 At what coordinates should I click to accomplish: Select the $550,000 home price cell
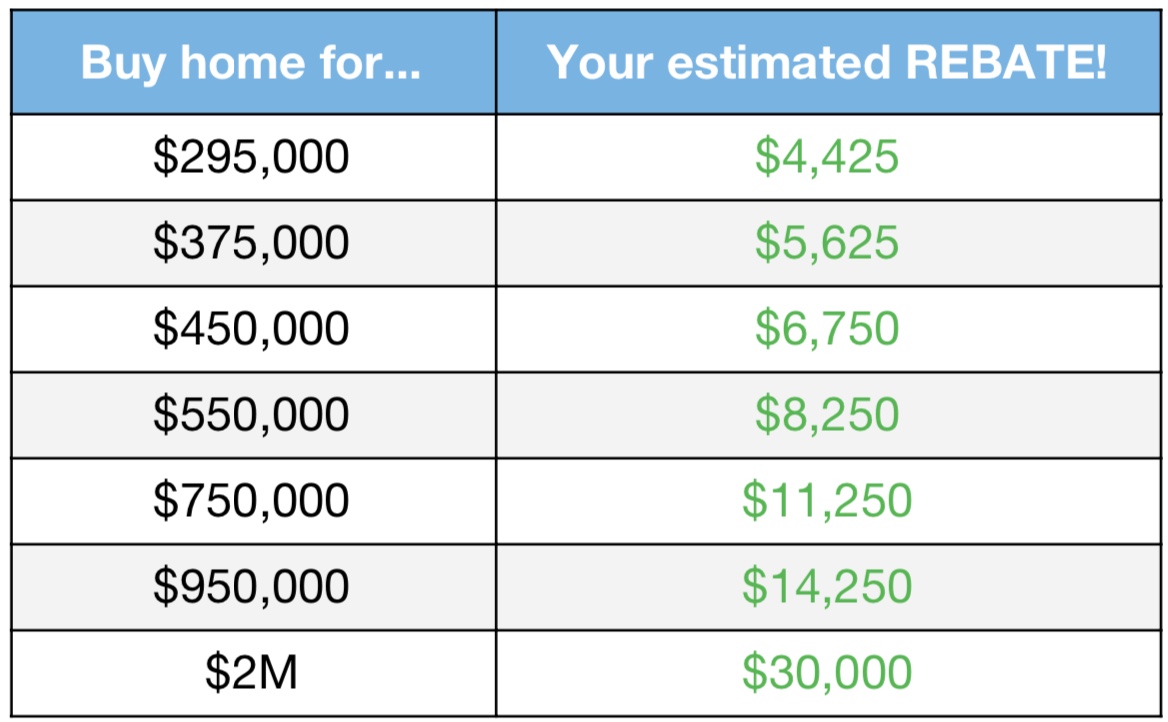pyautogui.click(x=253, y=415)
